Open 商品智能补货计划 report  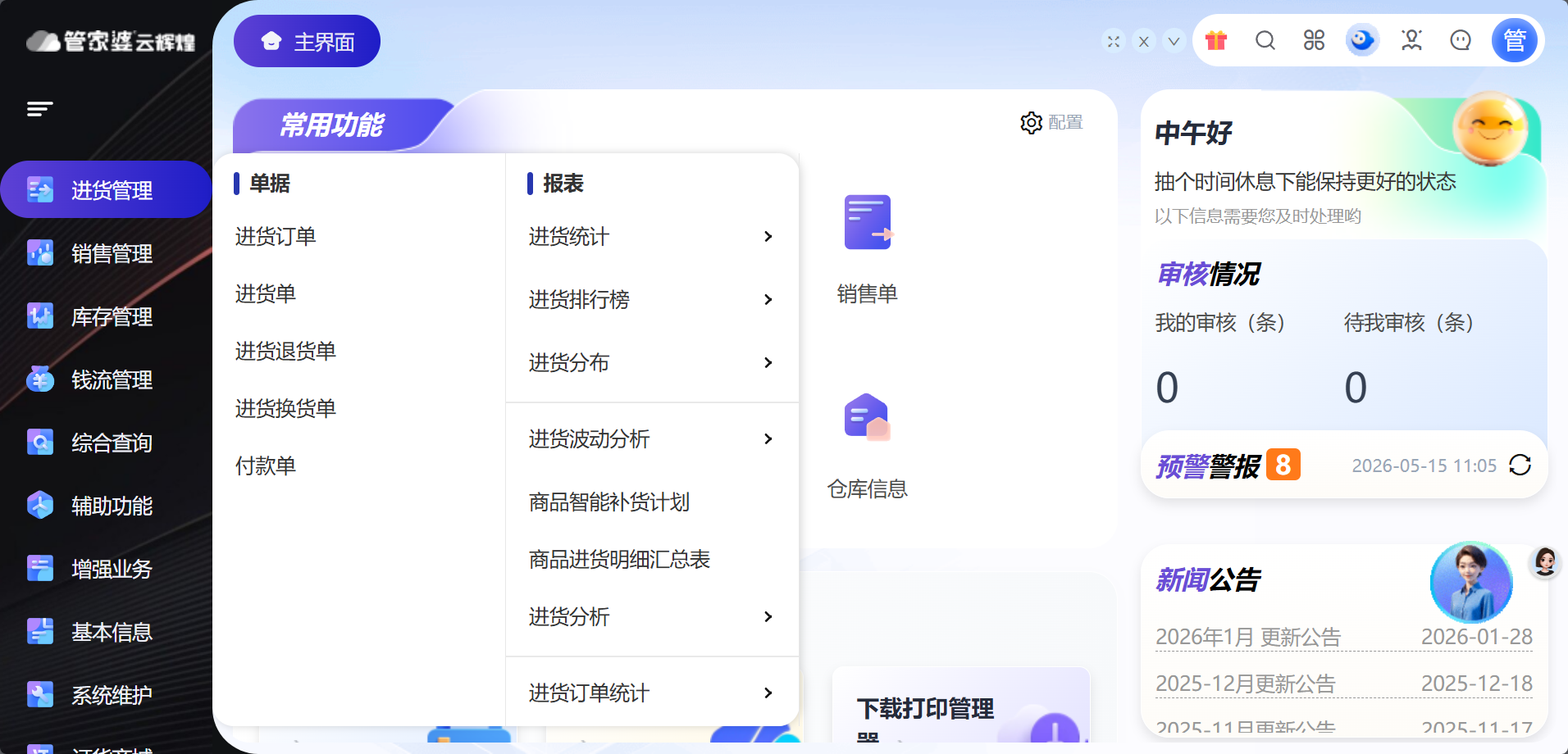(x=609, y=502)
